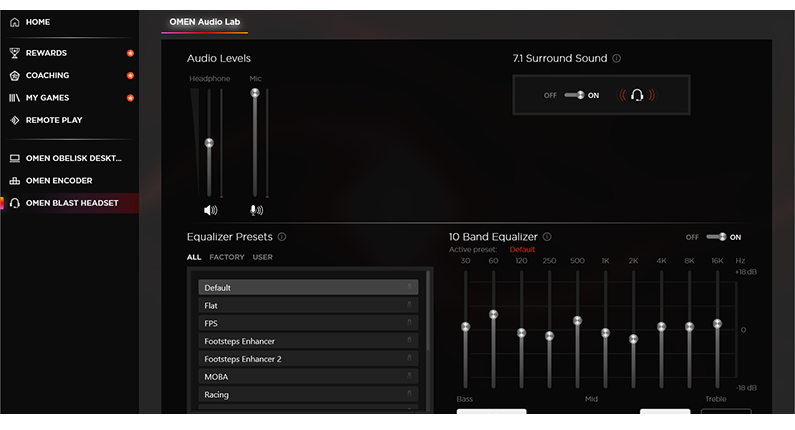Screen dimensions: 795x430
Task: Click the My Games notification dot
Action: point(130,98)
